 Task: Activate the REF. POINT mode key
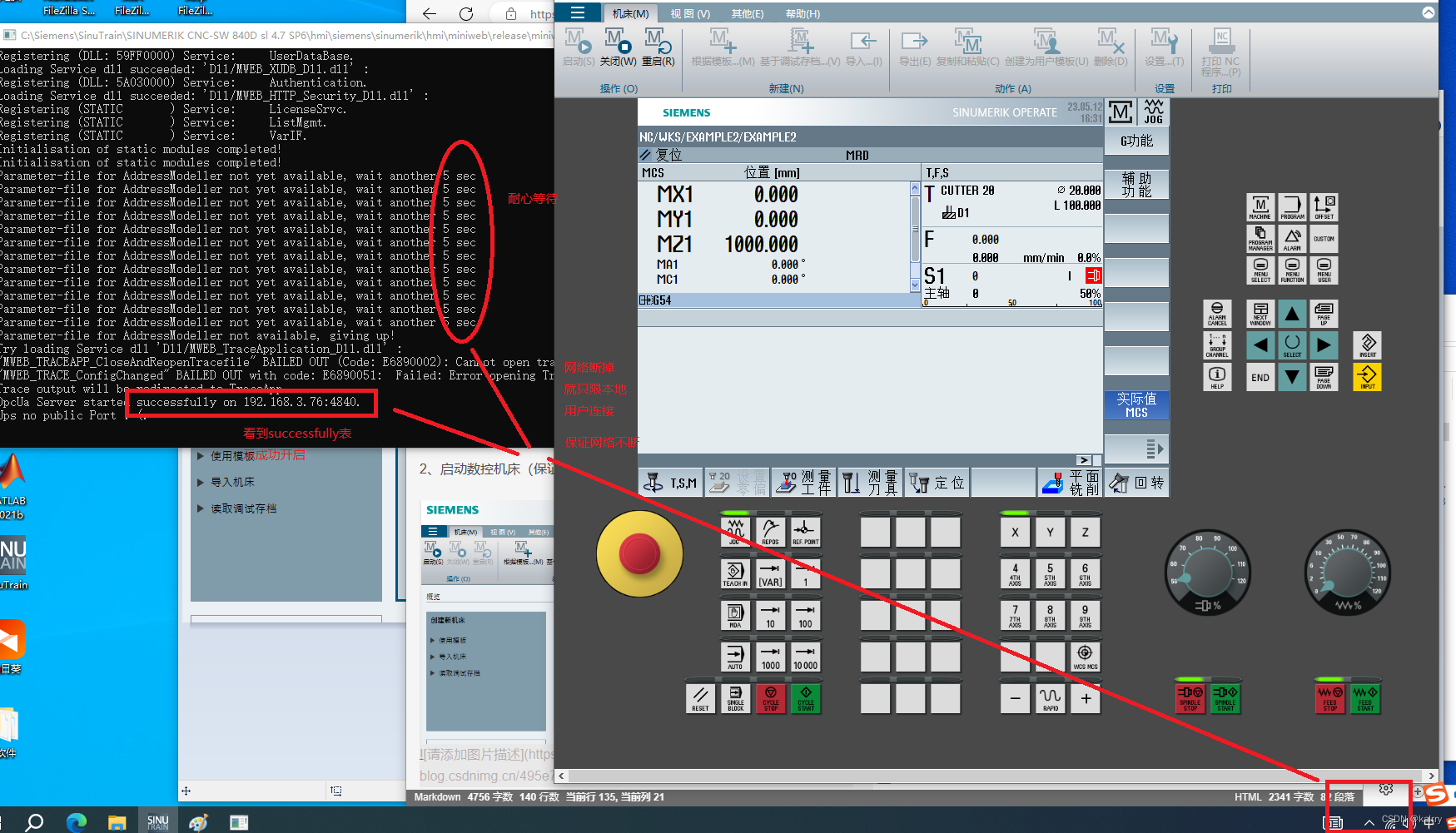(x=805, y=532)
